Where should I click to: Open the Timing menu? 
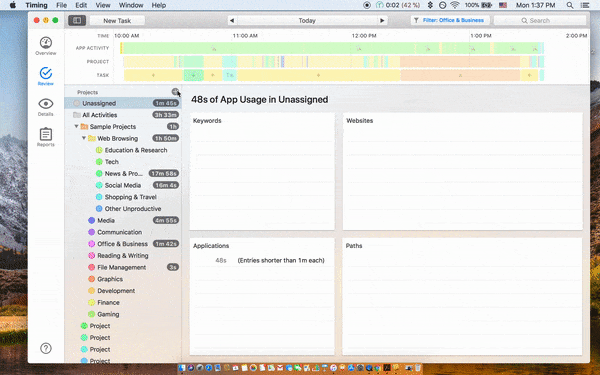[36, 5]
